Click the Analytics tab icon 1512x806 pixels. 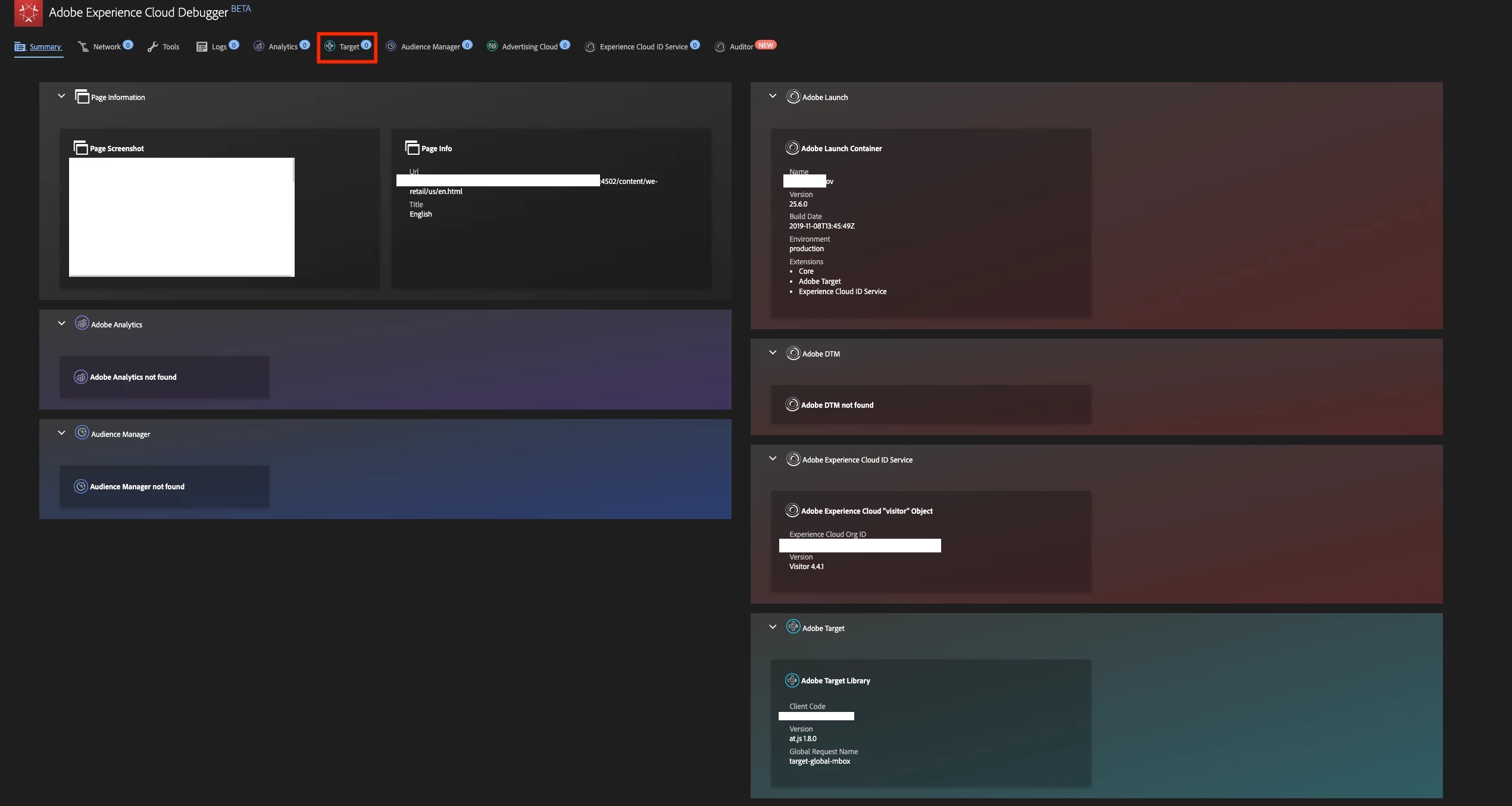[259, 46]
